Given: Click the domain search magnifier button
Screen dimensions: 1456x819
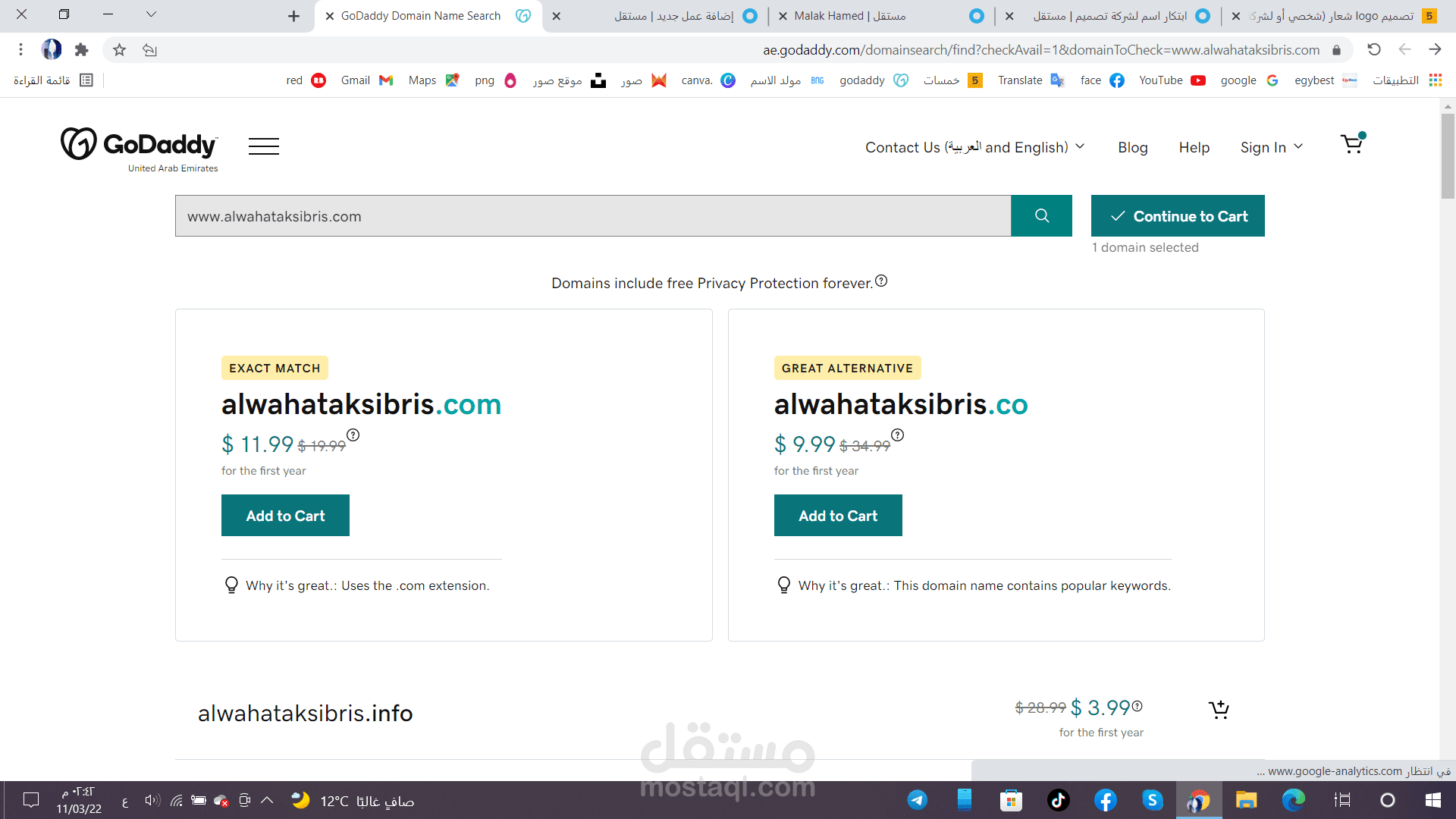Looking at the screenshot, I should point(1041,216).
